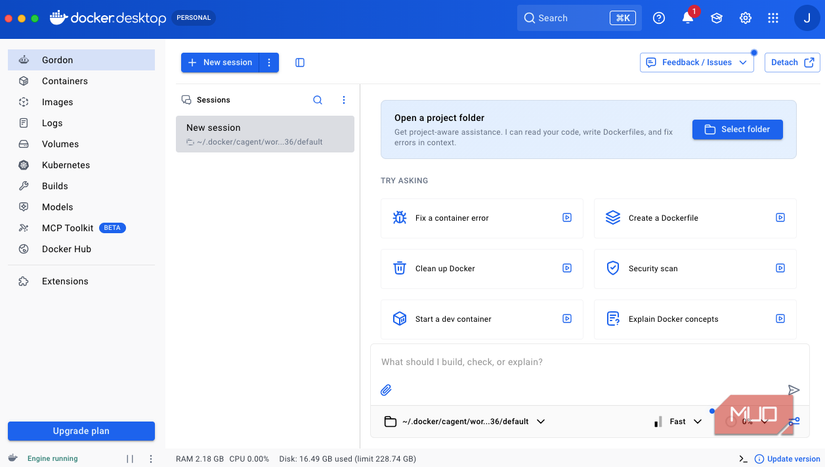Click disk usage text in status bar

tap(347, 459)
